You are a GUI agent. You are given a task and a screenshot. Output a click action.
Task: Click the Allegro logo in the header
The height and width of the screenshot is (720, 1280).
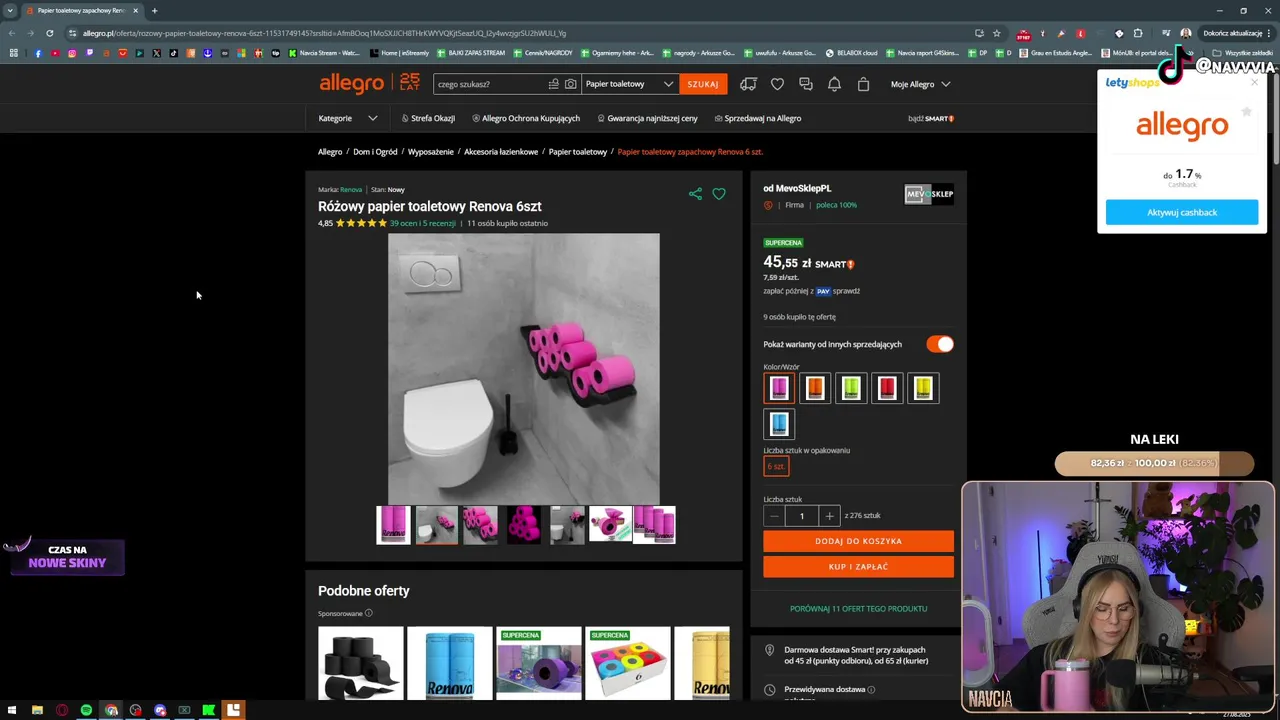(351, 84)
